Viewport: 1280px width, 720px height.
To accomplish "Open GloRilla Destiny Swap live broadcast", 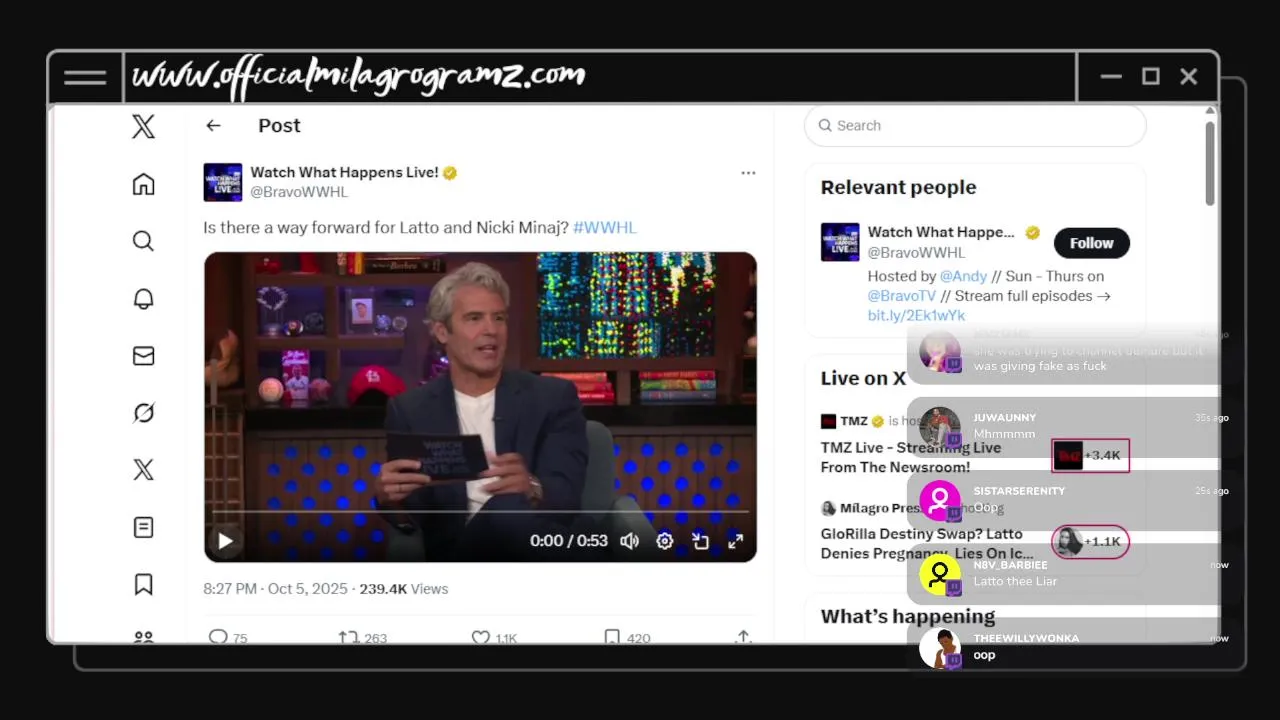I will (x=927, y=543).
